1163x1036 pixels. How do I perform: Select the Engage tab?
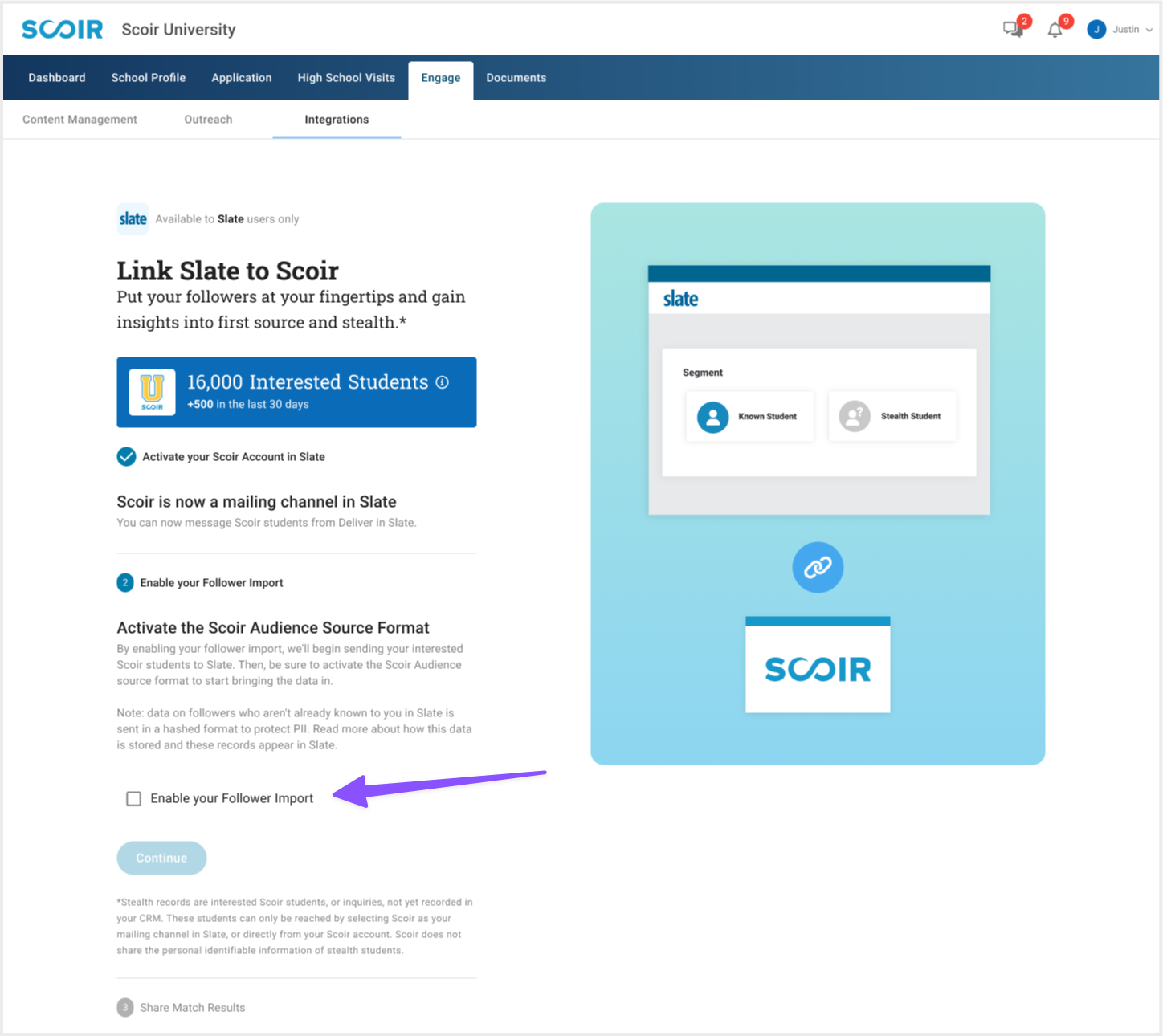[x=441, y=79]
